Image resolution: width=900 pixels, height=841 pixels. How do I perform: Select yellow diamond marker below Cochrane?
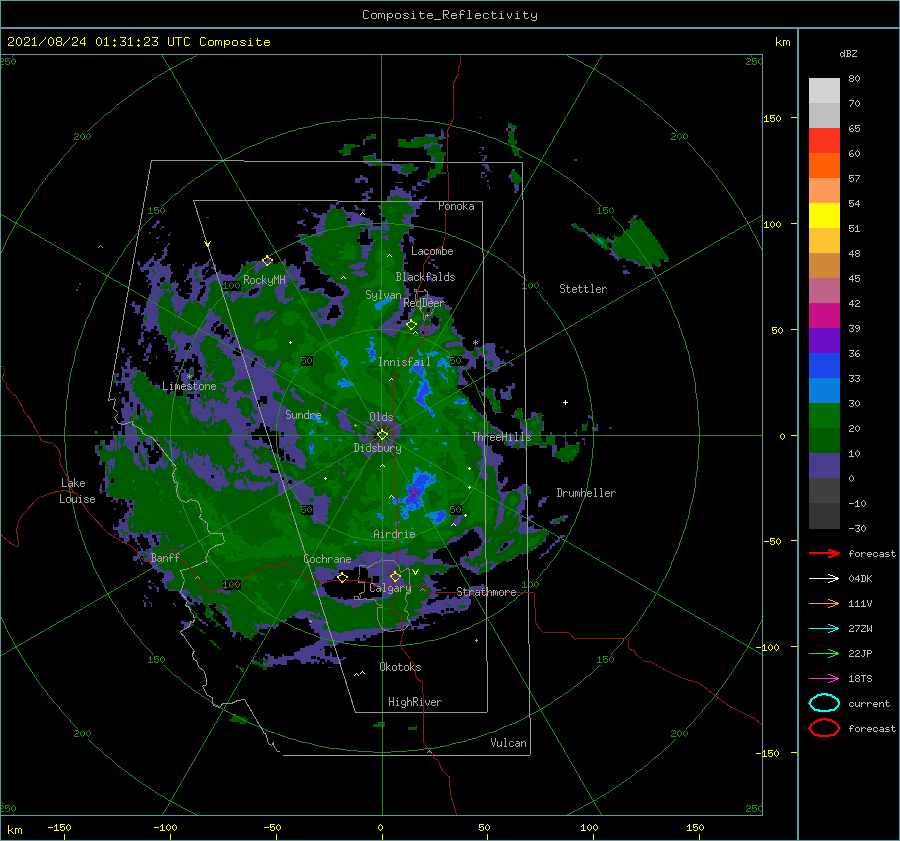342,578
